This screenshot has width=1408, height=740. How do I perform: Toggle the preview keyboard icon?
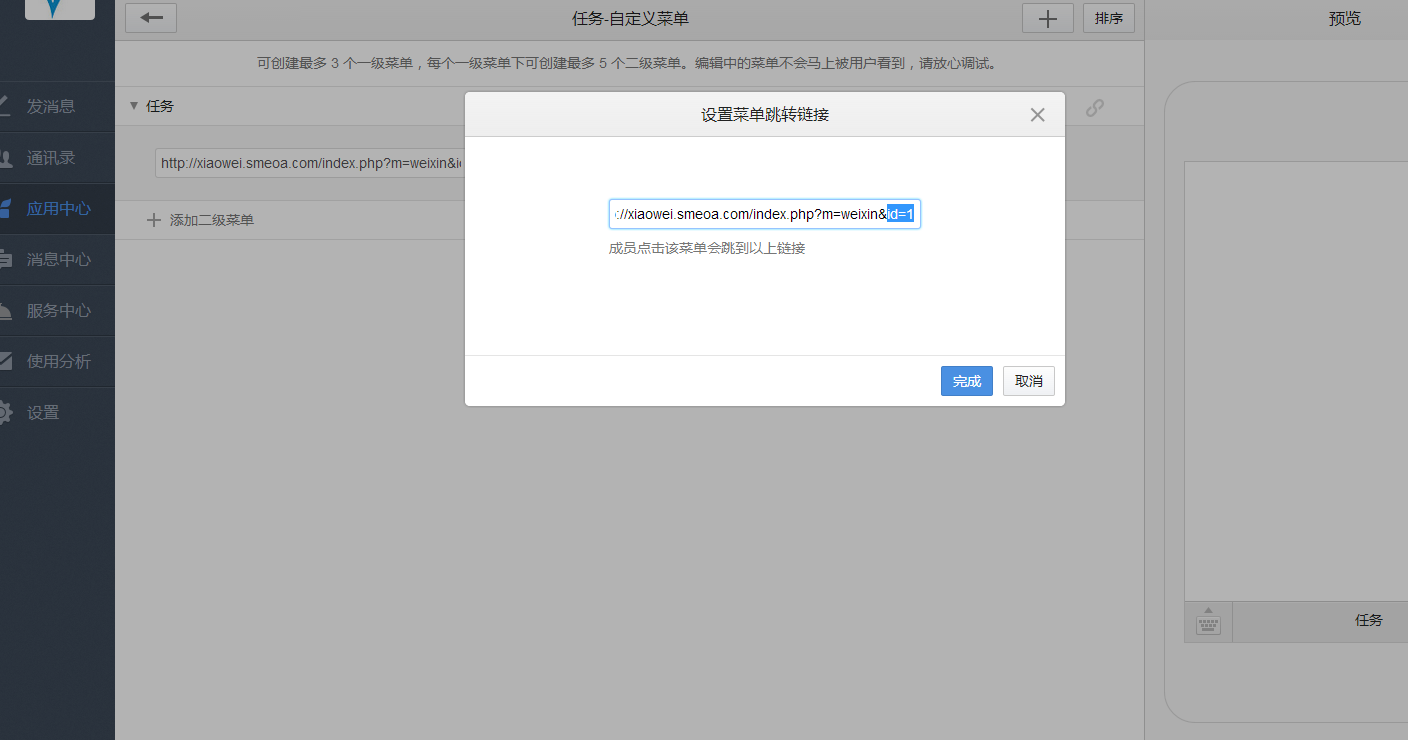[1209, 622]
